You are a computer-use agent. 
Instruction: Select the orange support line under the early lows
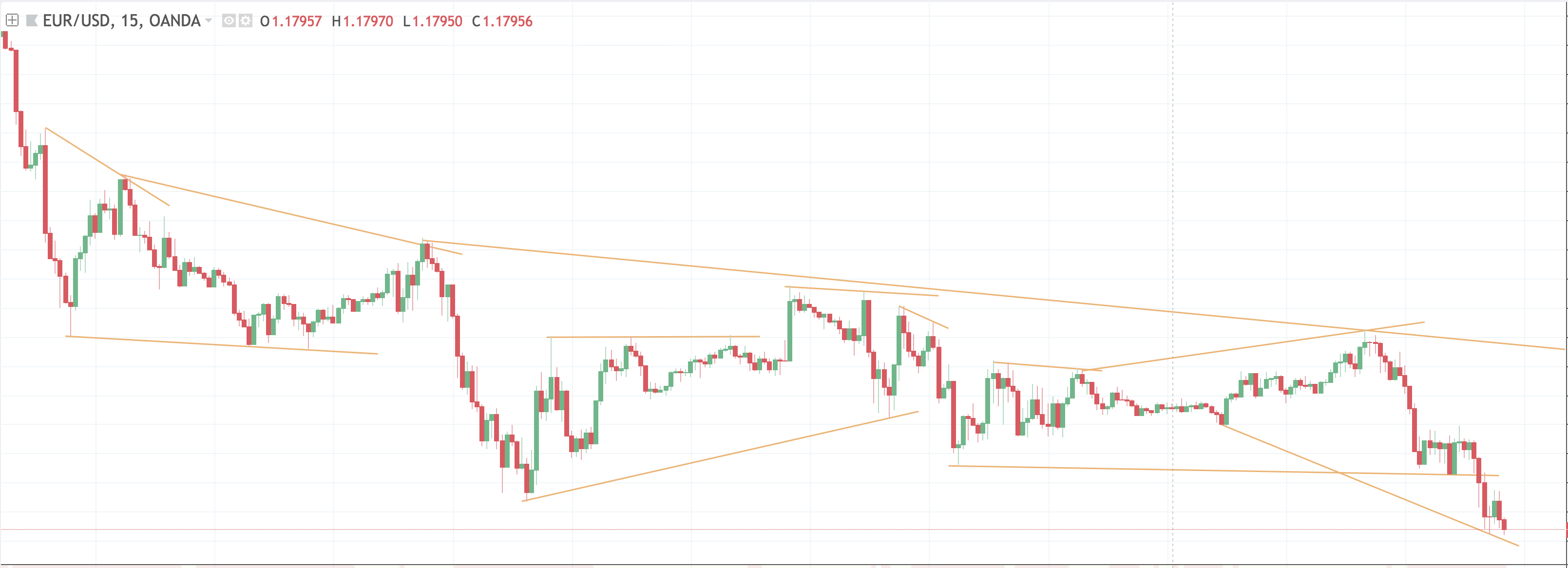coord(222,344)
